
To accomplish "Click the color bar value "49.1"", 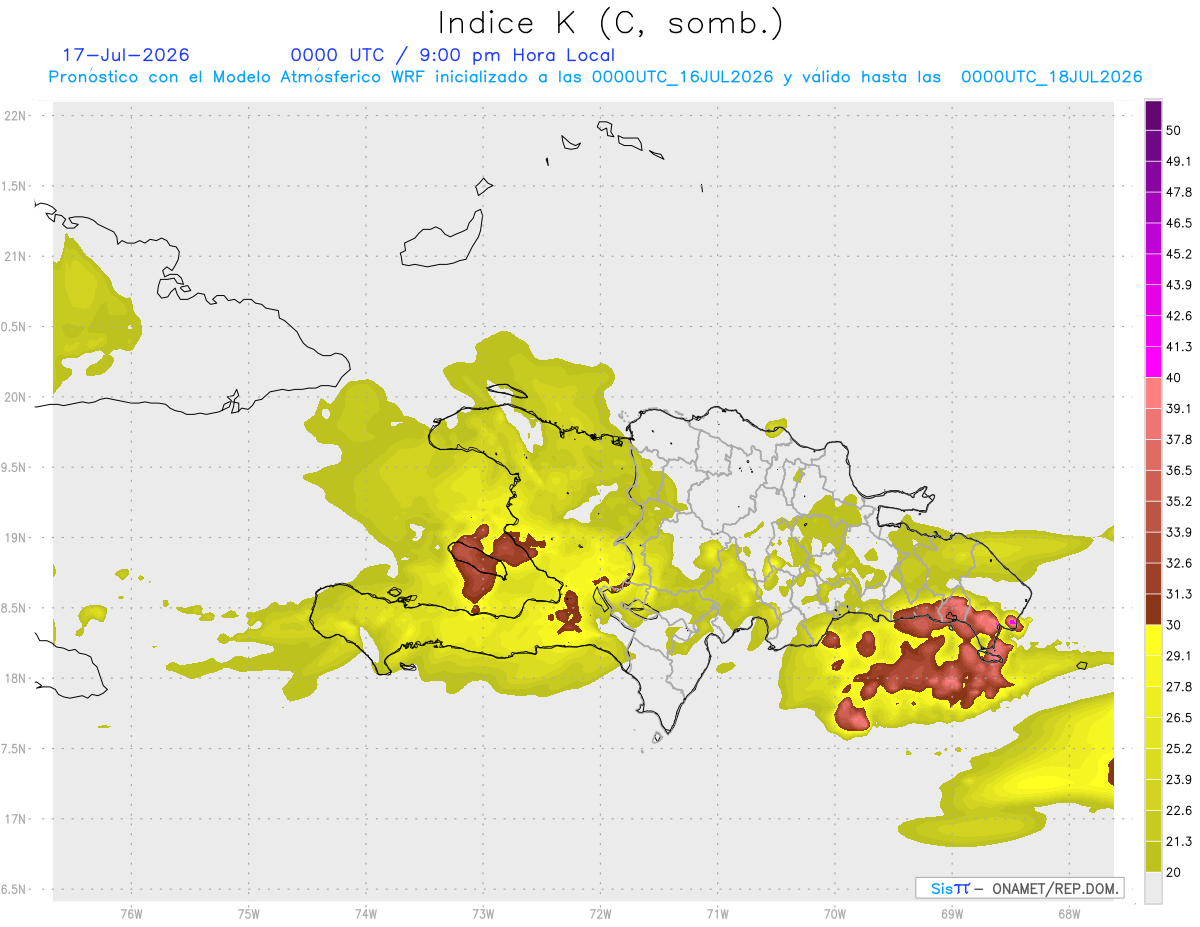I will coord(1178,161).
